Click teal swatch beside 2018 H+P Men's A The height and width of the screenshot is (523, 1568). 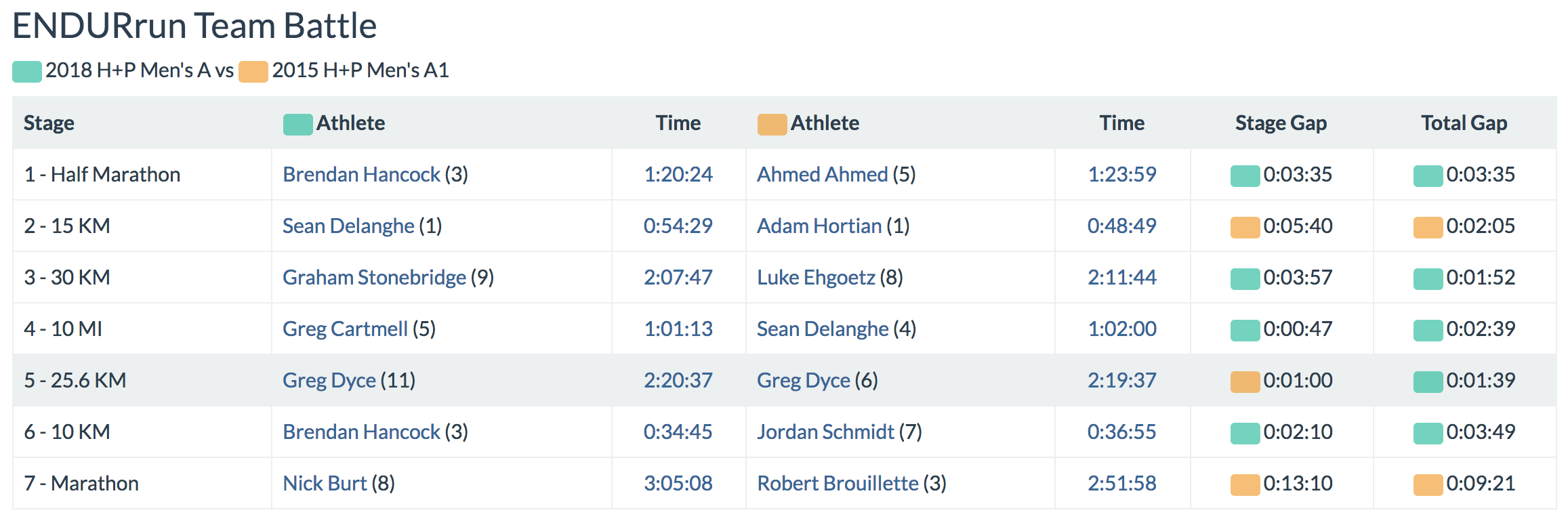pos(27,72)
